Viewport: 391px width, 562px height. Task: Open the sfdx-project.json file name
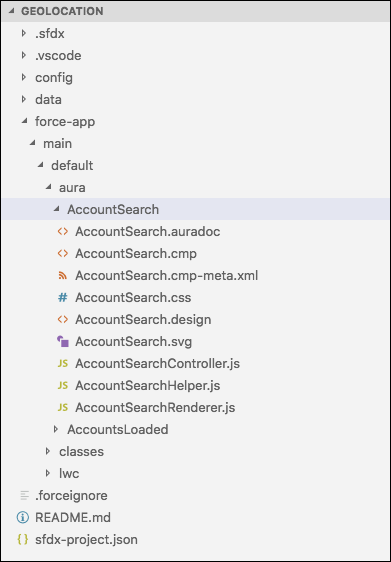point(86,540)
